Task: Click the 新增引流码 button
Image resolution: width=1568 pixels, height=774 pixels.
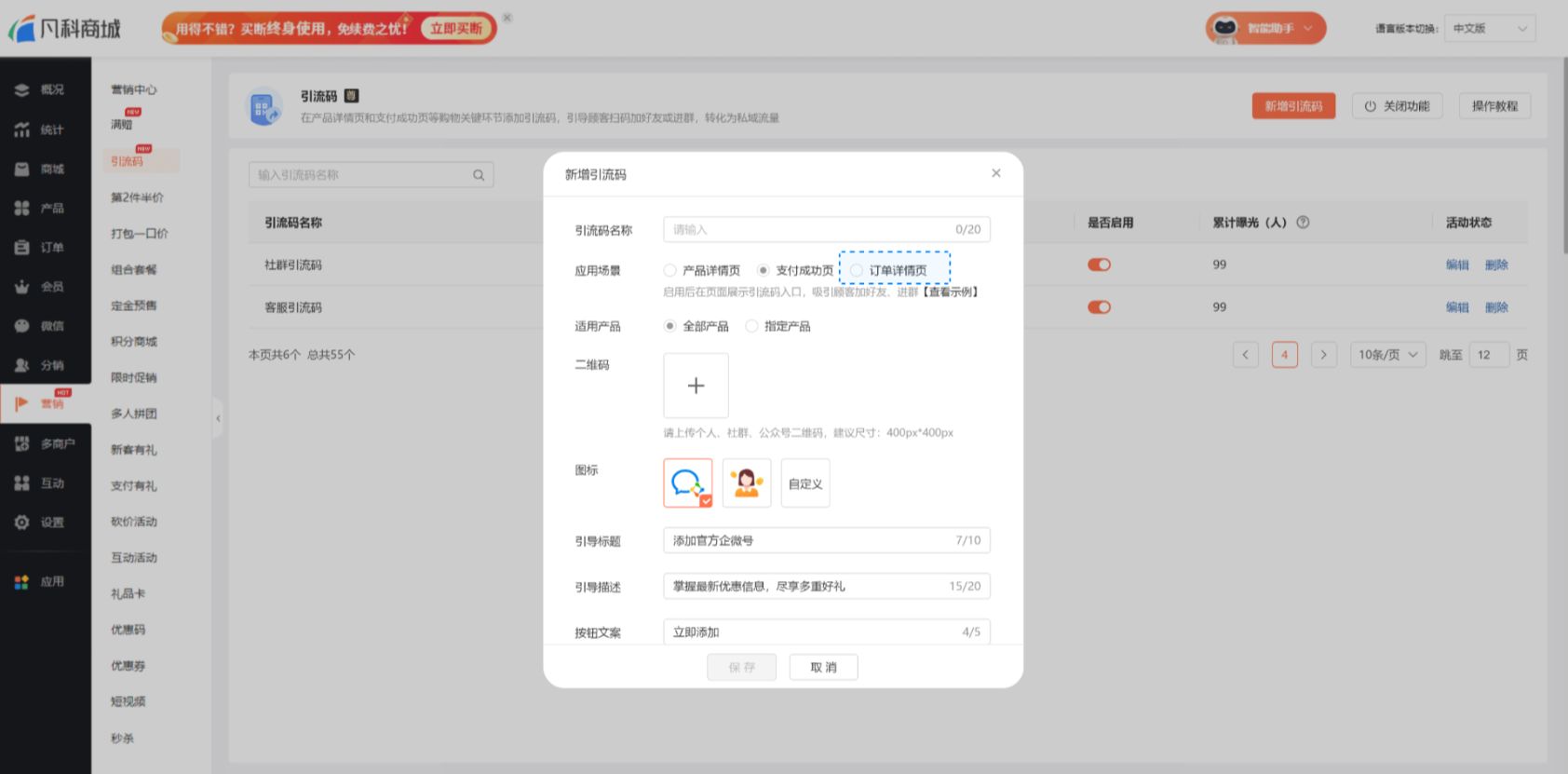Action: pyautogui.click(x=1293, y=106)
